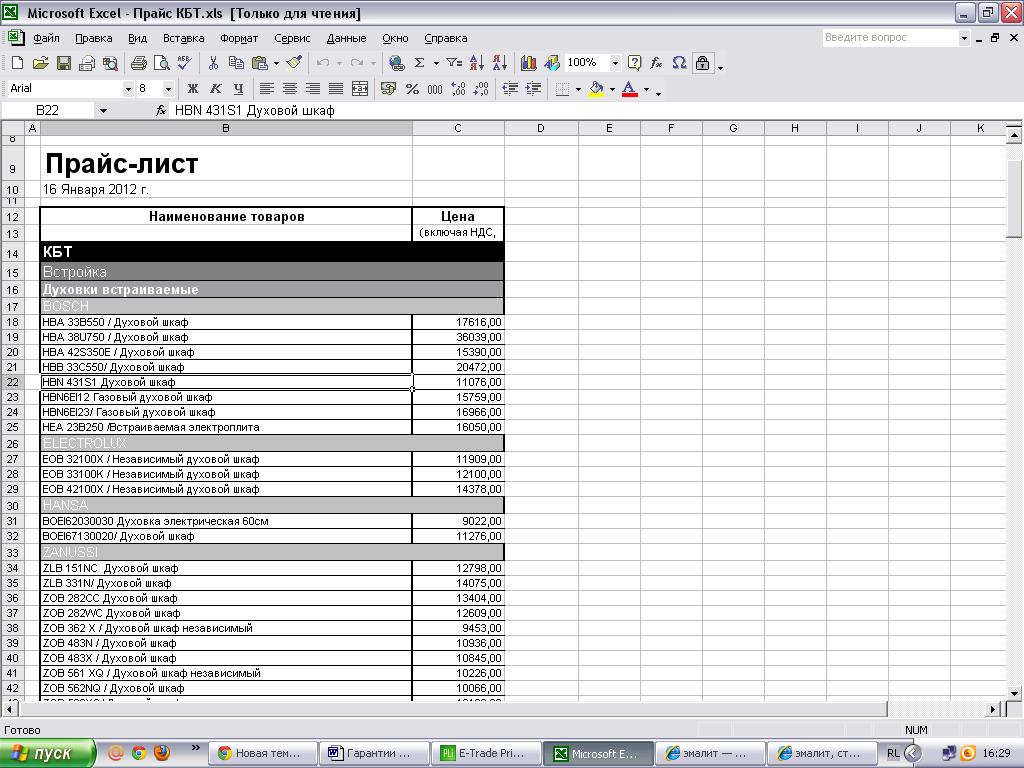Copy selection with Copy icon
The width and height of the screenshot is (1024, 768).
coord(236,63)
